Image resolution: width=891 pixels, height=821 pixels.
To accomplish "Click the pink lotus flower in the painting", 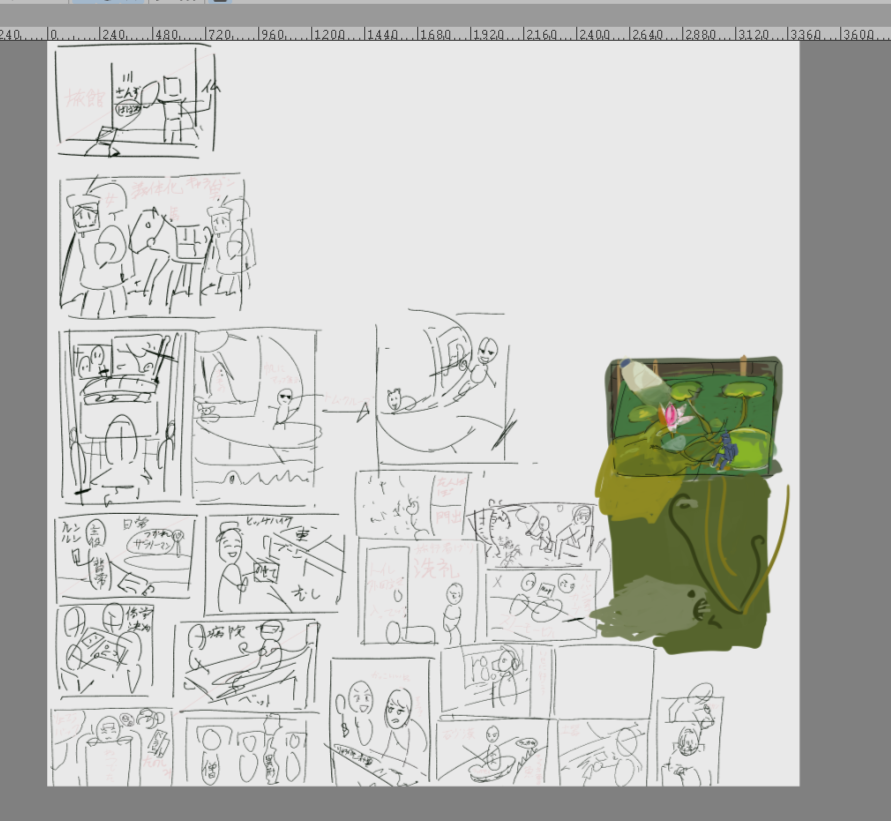I will (x=674, y=416).
